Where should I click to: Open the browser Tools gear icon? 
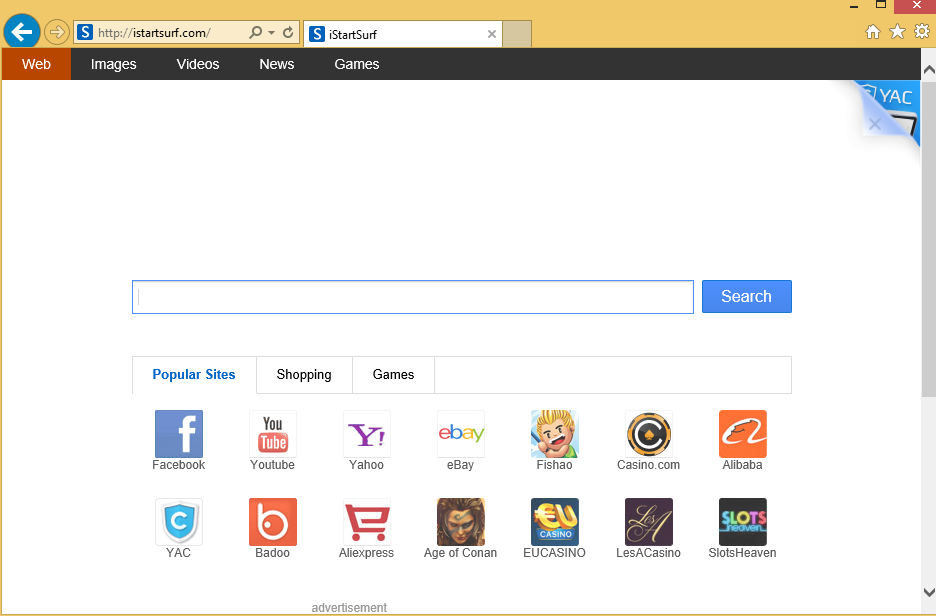[921, 32]
